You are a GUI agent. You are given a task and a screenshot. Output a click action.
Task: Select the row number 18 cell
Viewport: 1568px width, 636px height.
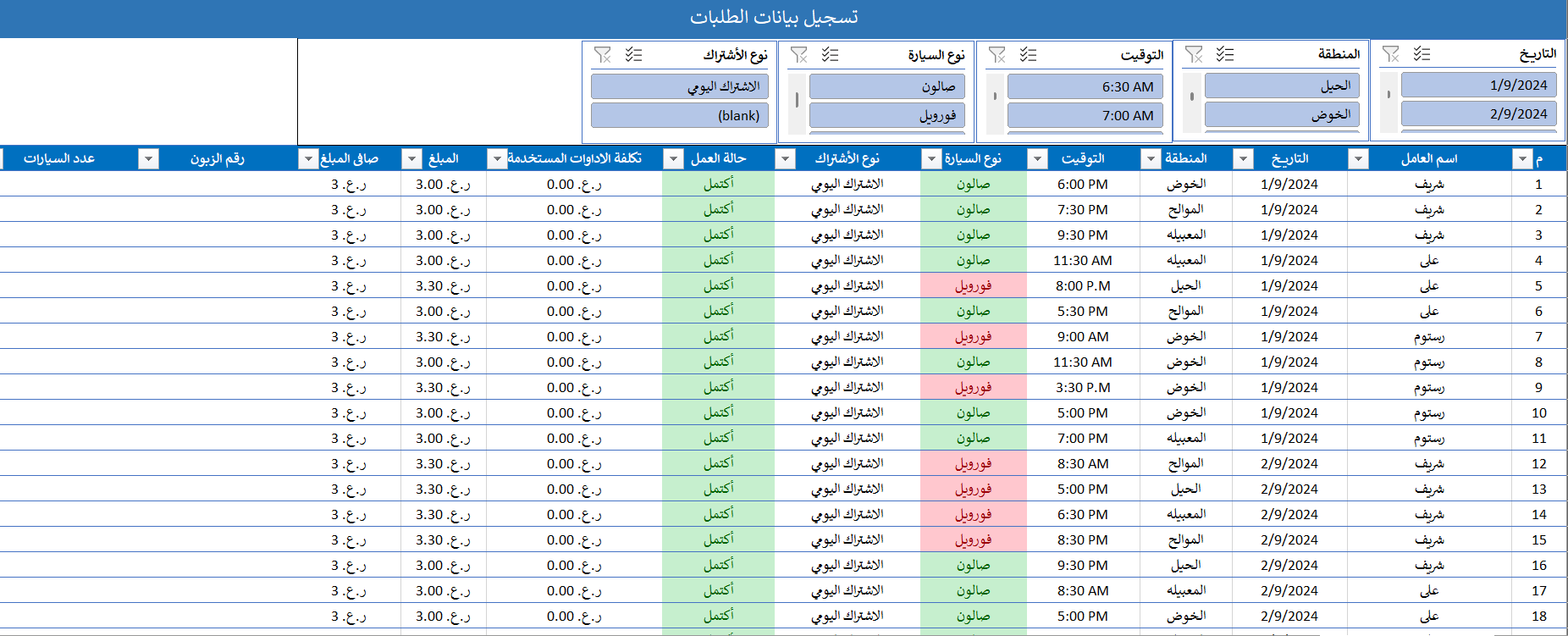[1539, 617]
